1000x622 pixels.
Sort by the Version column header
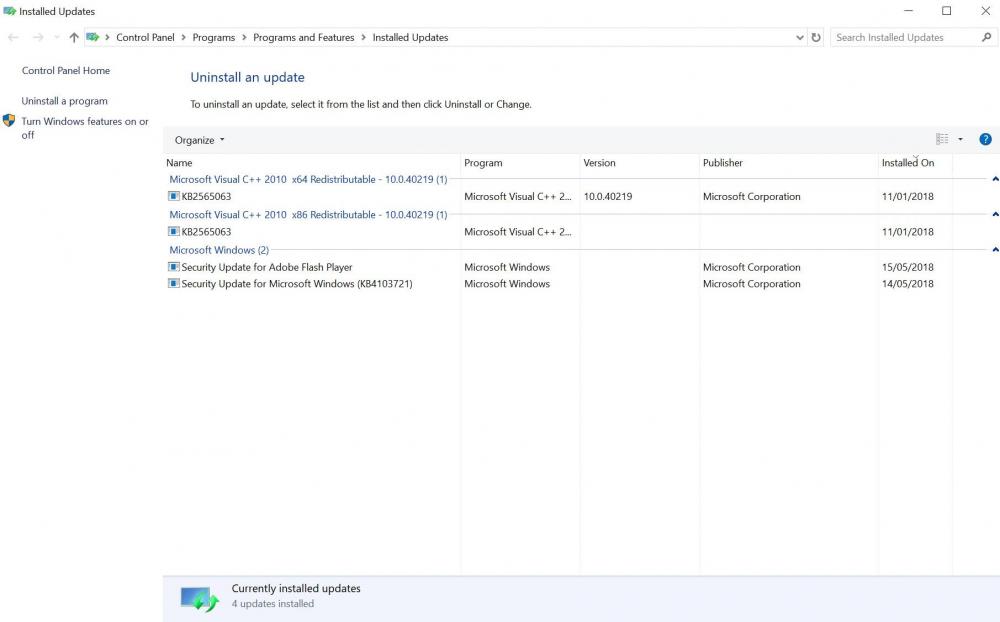640,163
